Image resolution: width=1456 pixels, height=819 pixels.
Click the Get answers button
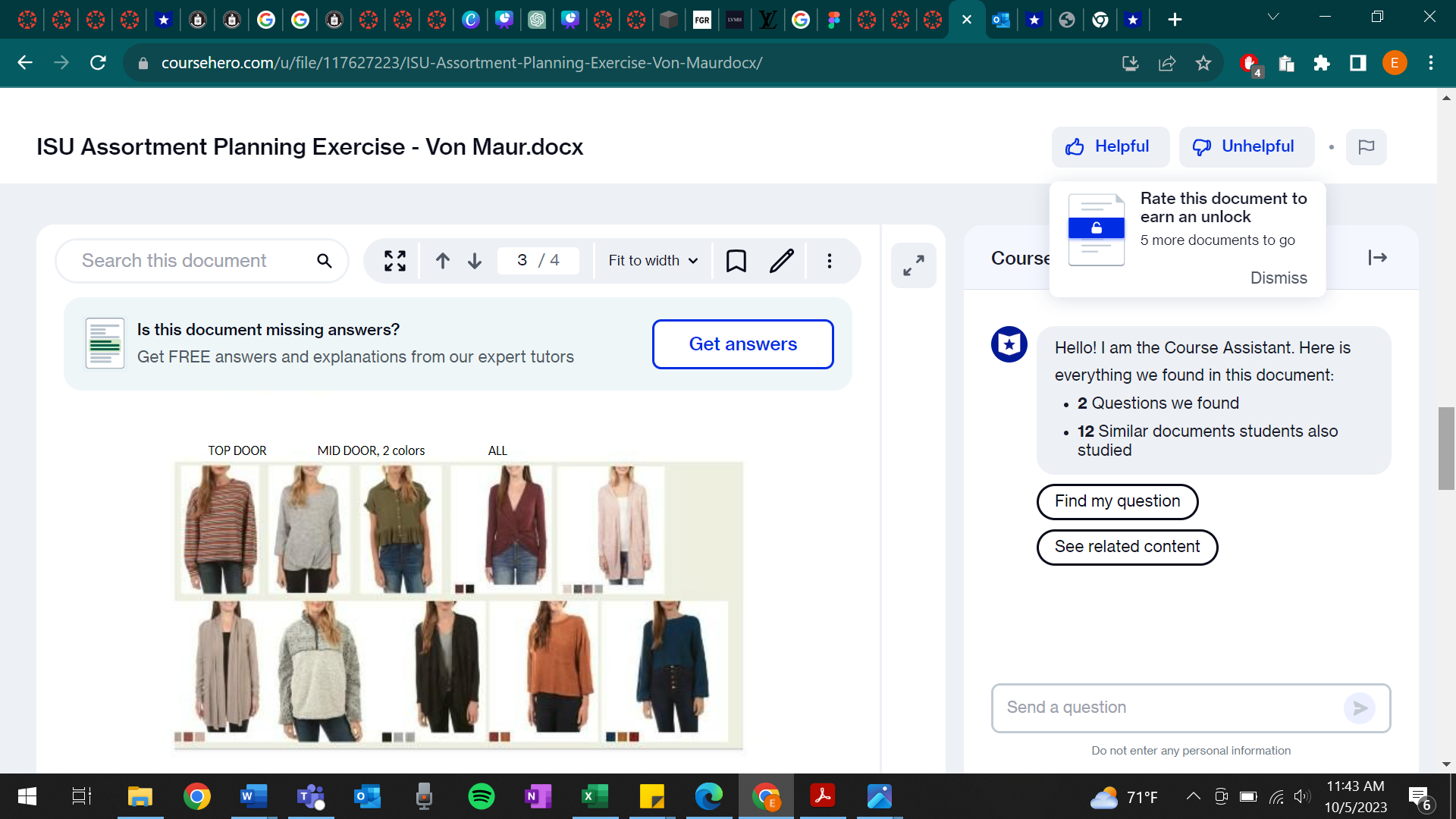pyautogui.click(x=743, y=344)
